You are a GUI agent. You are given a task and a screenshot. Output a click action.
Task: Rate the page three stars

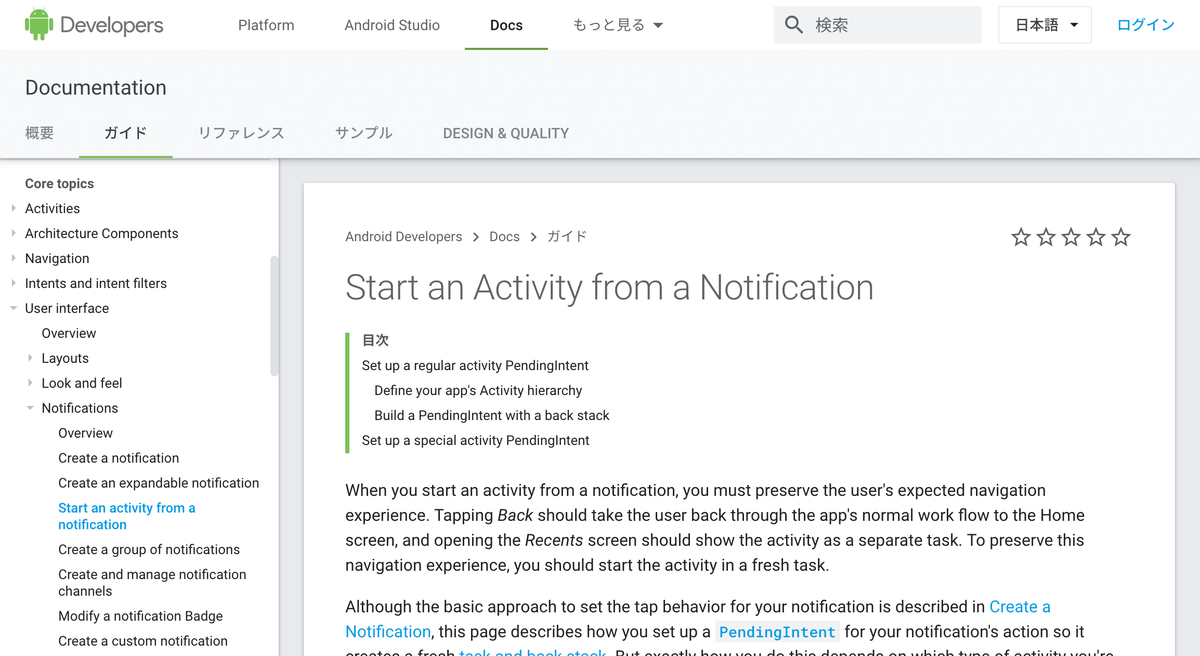click(1071, 237)
